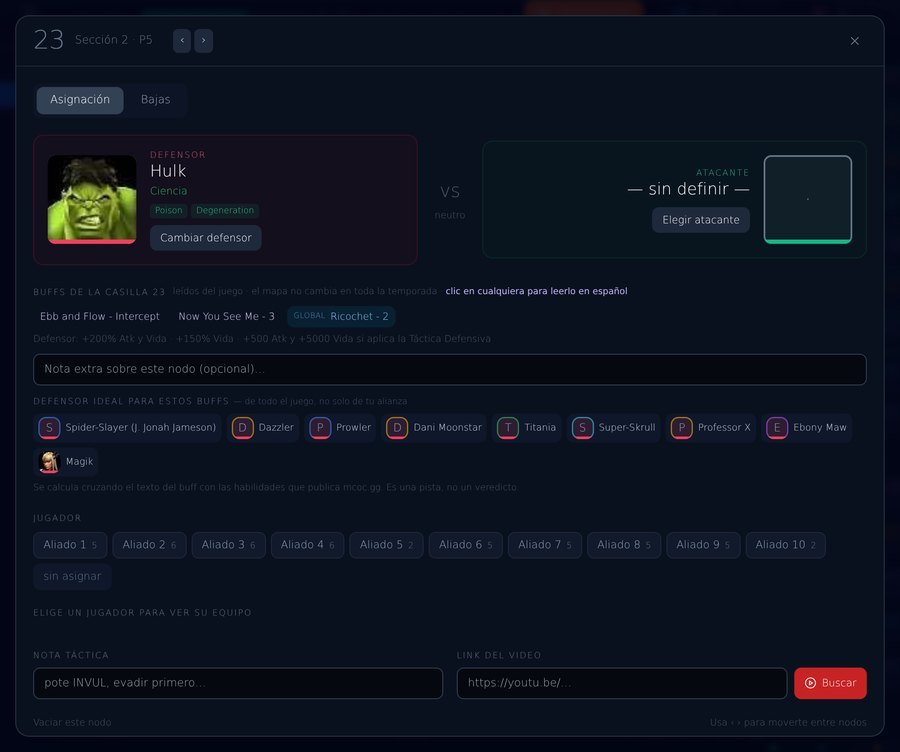The width and height of the screenshot is (900, 752).
Task: Assign node to Aliado 3
Action: [x=228, y=545]
